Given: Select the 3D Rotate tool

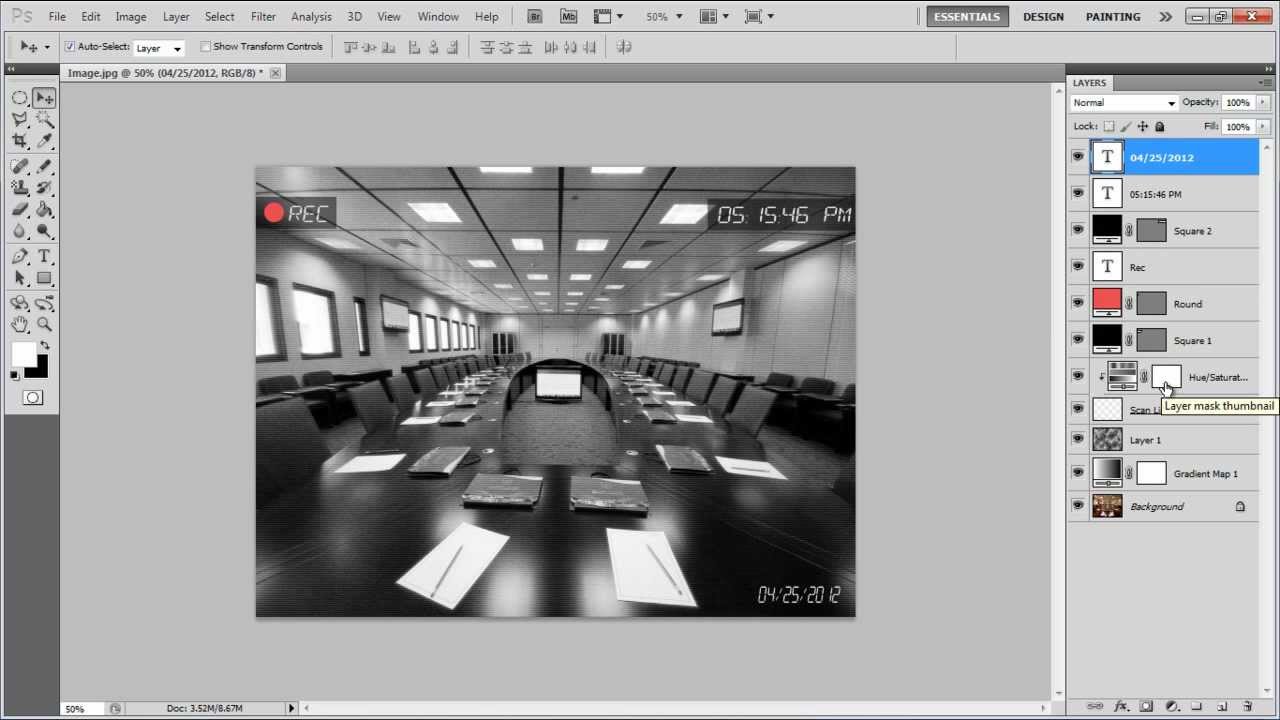Looking at the screenshot, I should tap(20, 303).
